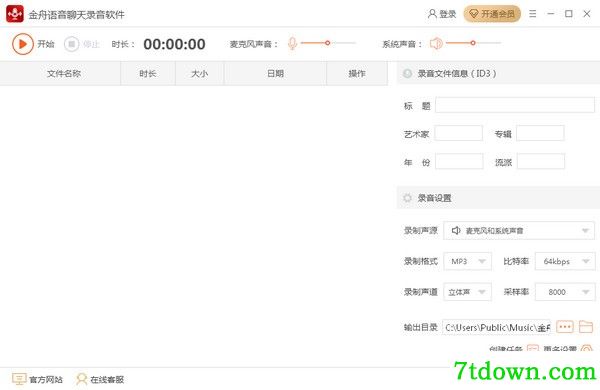Open the 录制格式 MP3 dropdown
Screen dimensions: 600x390
[467, 261]
